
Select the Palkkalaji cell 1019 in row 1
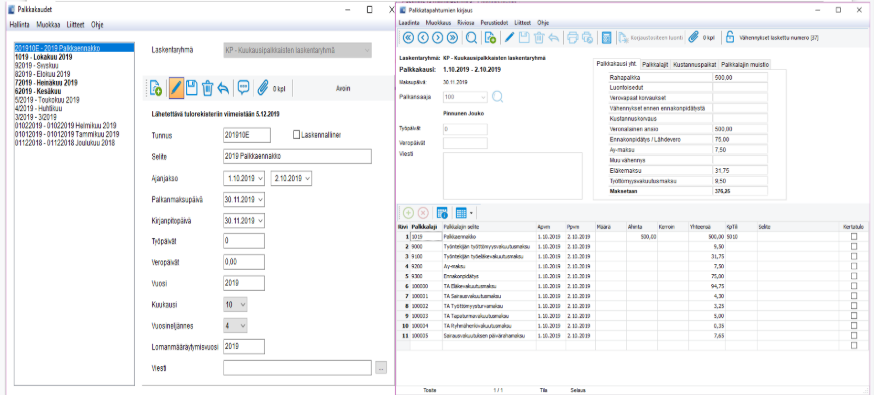[x=425, y=237]
